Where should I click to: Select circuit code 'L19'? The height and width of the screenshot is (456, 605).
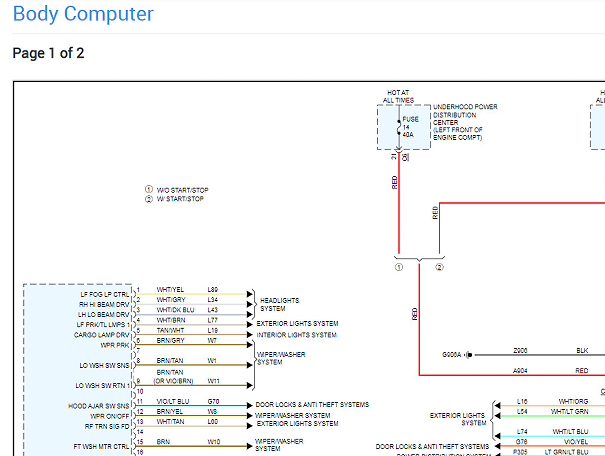pos(213,330)
